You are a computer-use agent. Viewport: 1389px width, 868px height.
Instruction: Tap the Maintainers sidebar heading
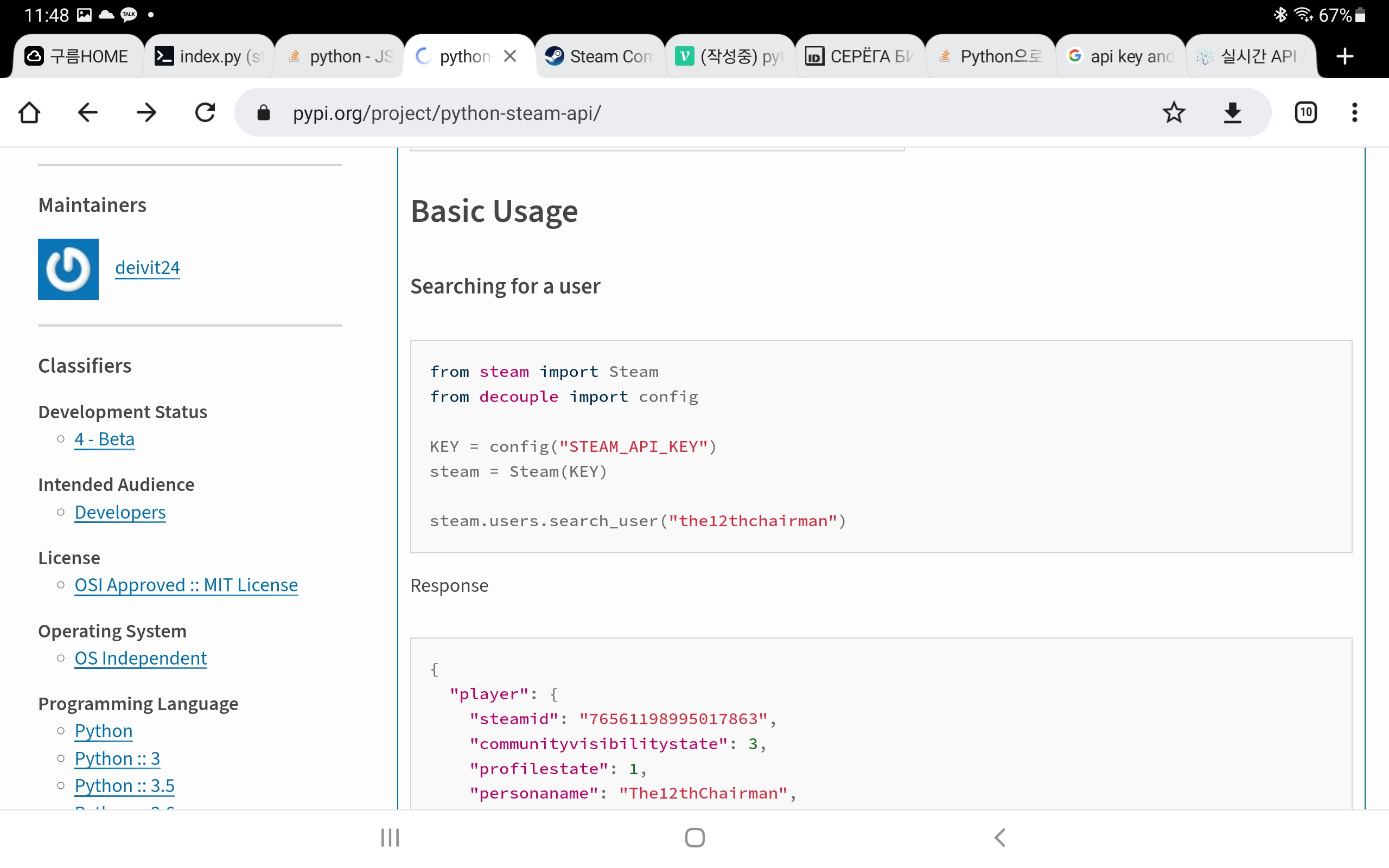click(x=92, y=205)
